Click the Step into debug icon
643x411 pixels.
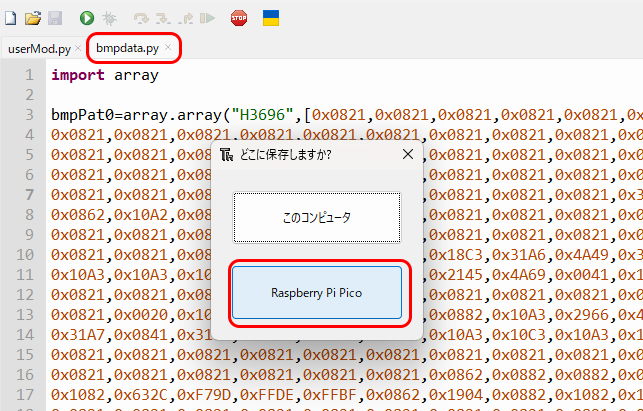[x=163, y=18]
